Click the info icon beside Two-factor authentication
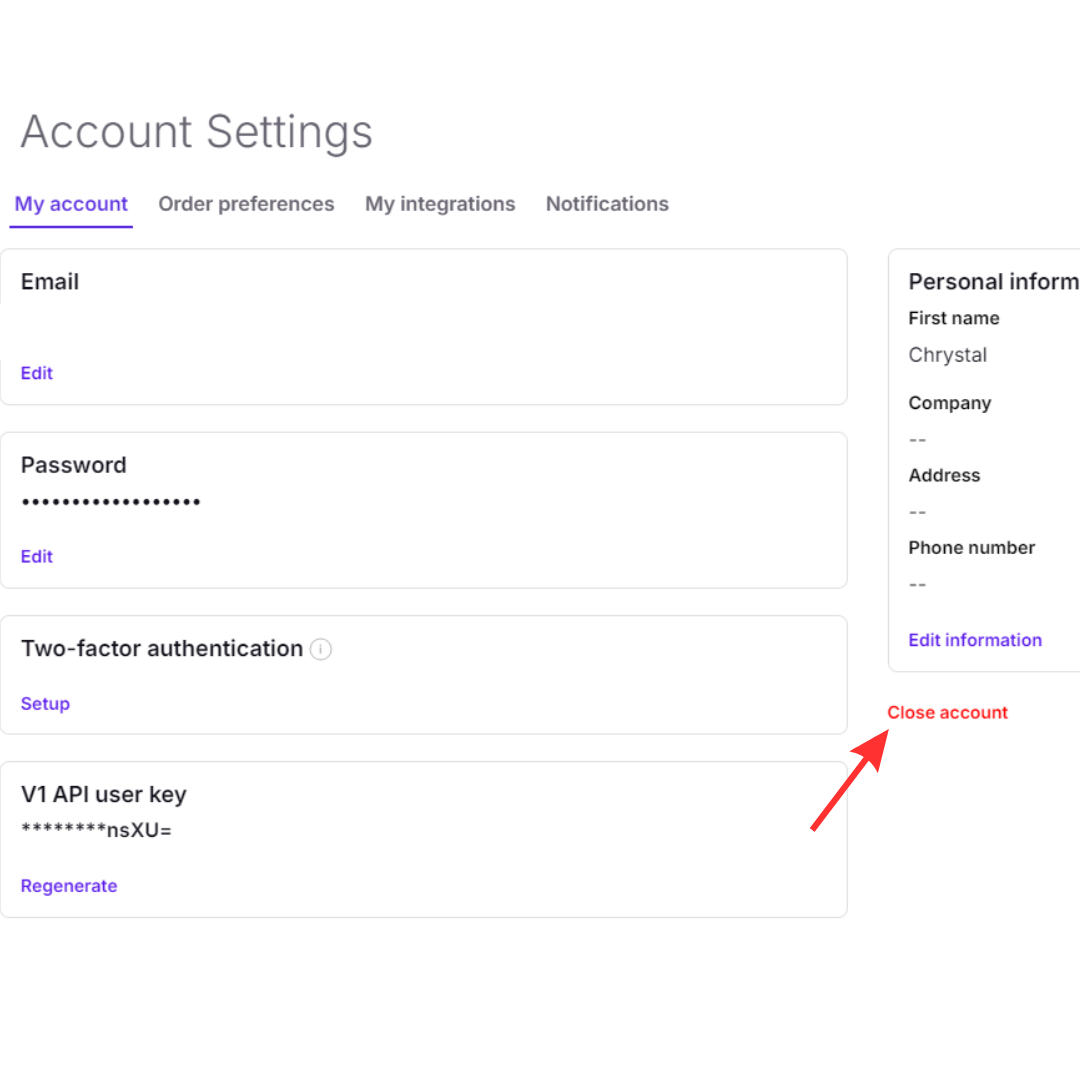 [320, 650]
